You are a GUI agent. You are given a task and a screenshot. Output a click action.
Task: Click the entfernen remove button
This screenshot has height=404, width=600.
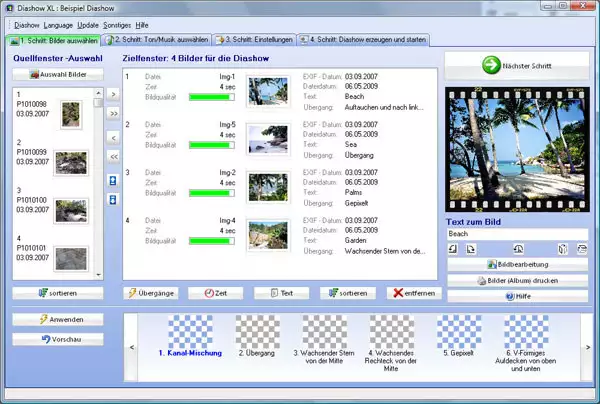414,293
